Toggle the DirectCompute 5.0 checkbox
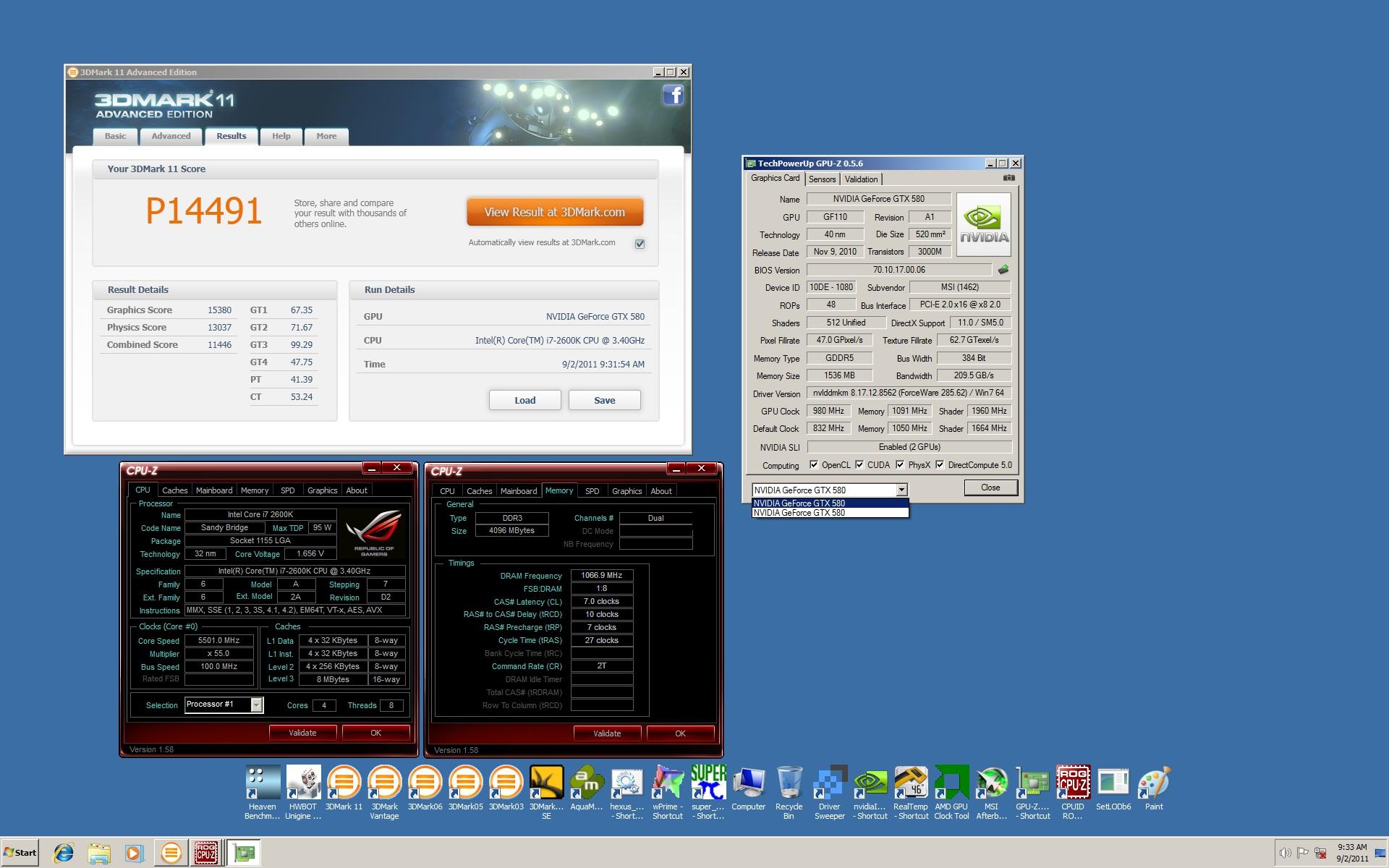This screenshot has height=868, width=1389. coord(940,465)
